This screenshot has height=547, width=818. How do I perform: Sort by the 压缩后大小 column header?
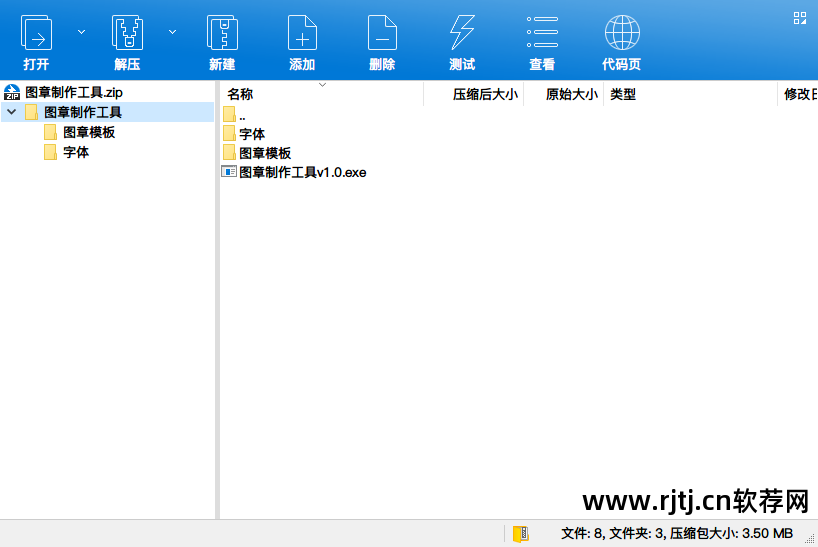(485, 94)
